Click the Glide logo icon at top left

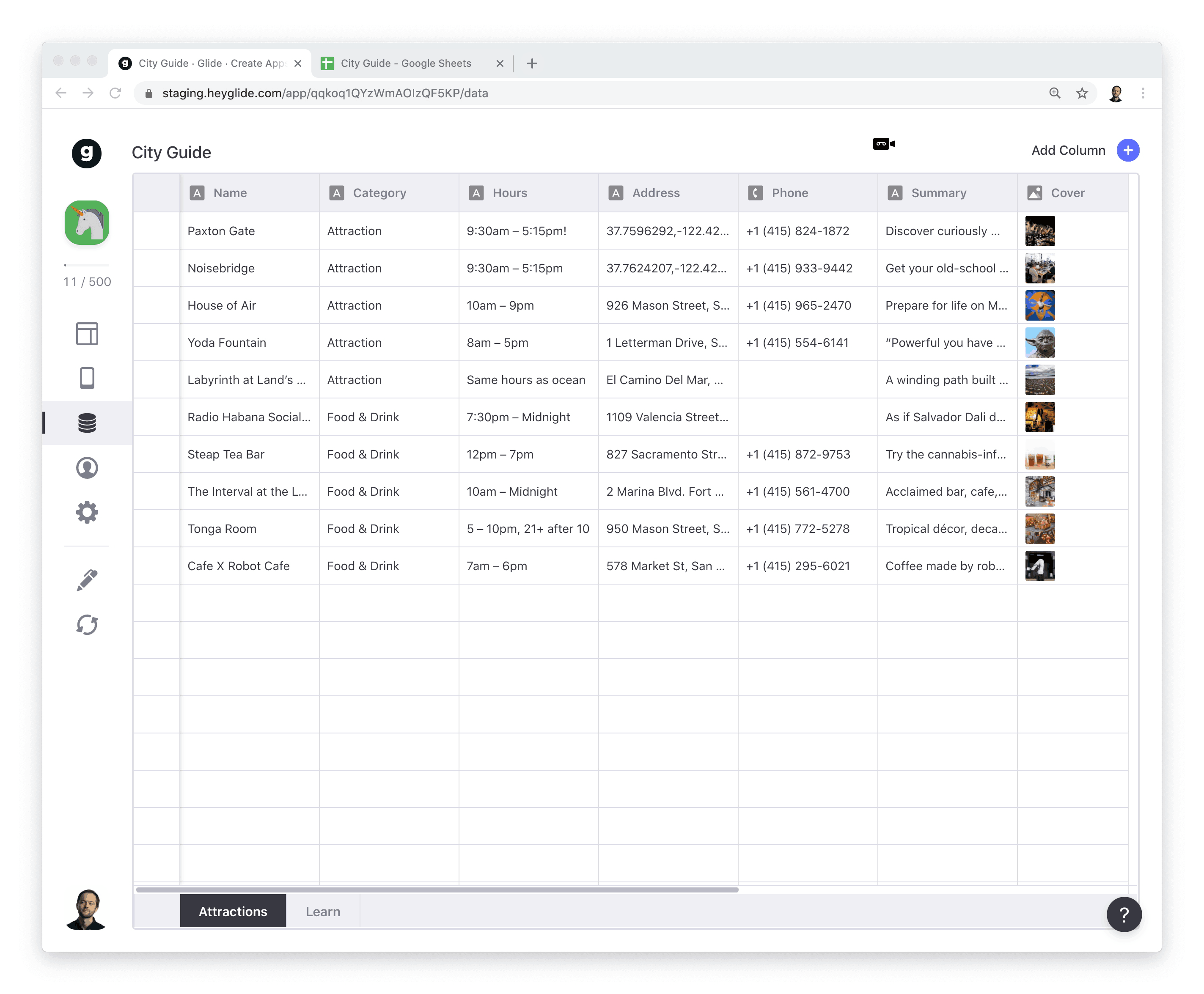pos(86,153)
